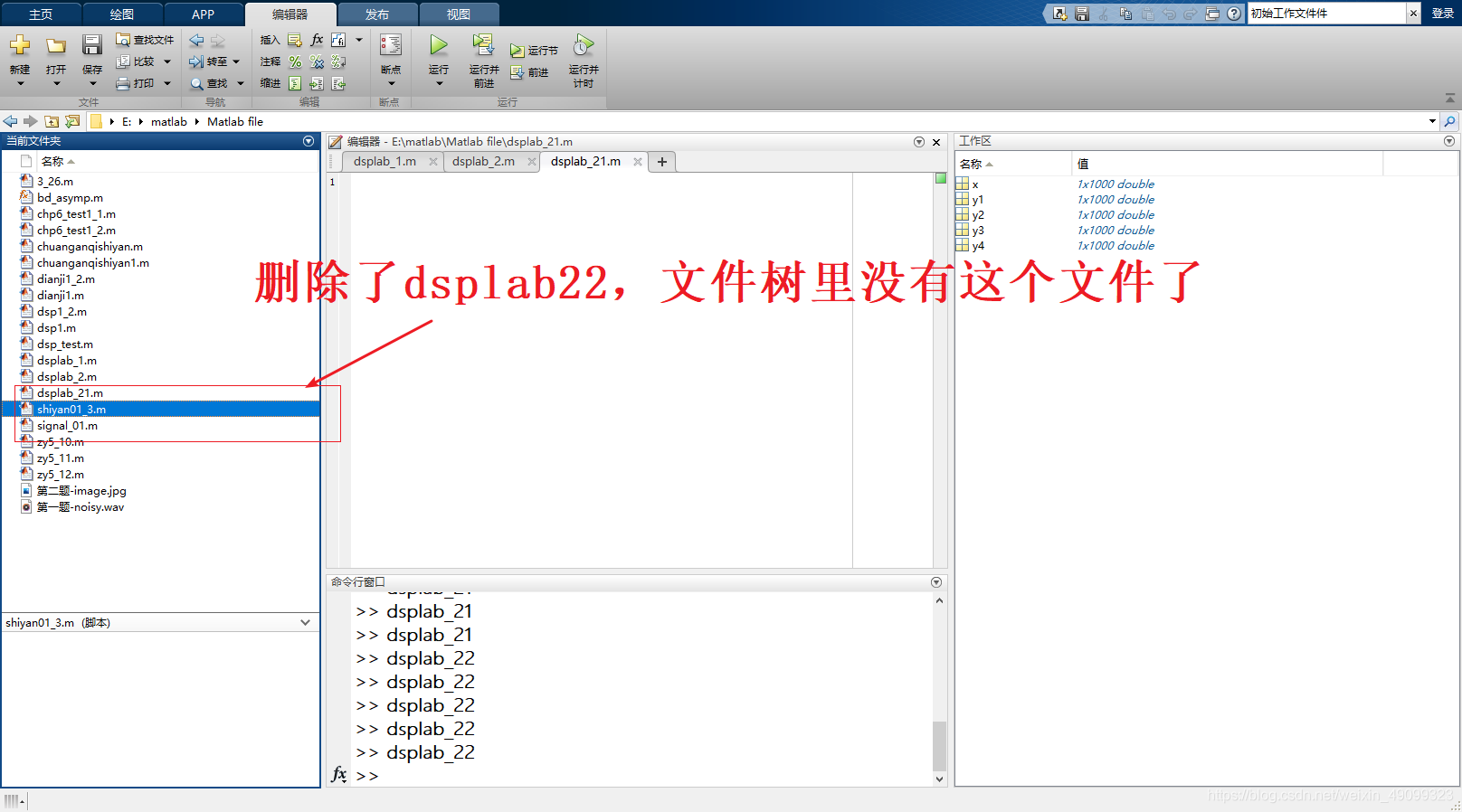Select the dsplab_2.m editor tab

pyautogui.click(x=483, y=162)
